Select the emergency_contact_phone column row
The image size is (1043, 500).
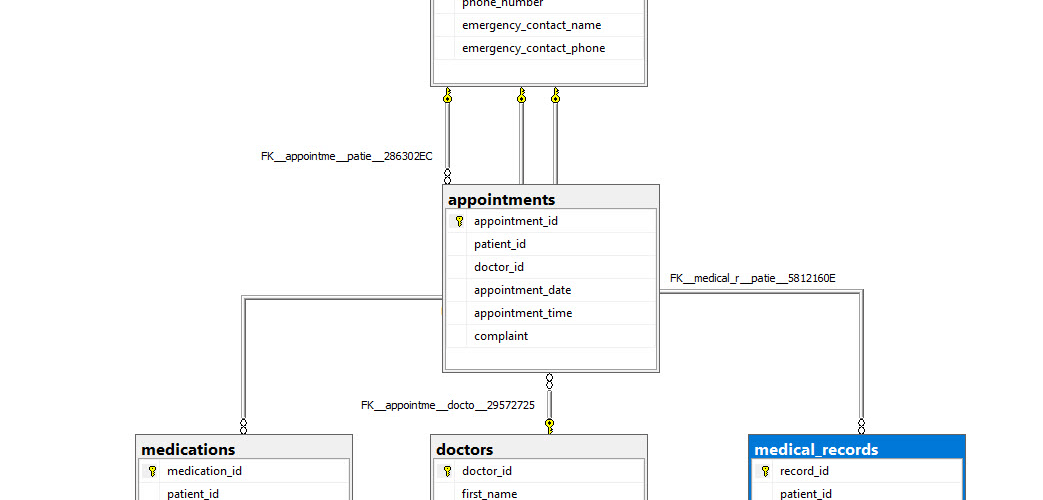[x=533, y=48]
